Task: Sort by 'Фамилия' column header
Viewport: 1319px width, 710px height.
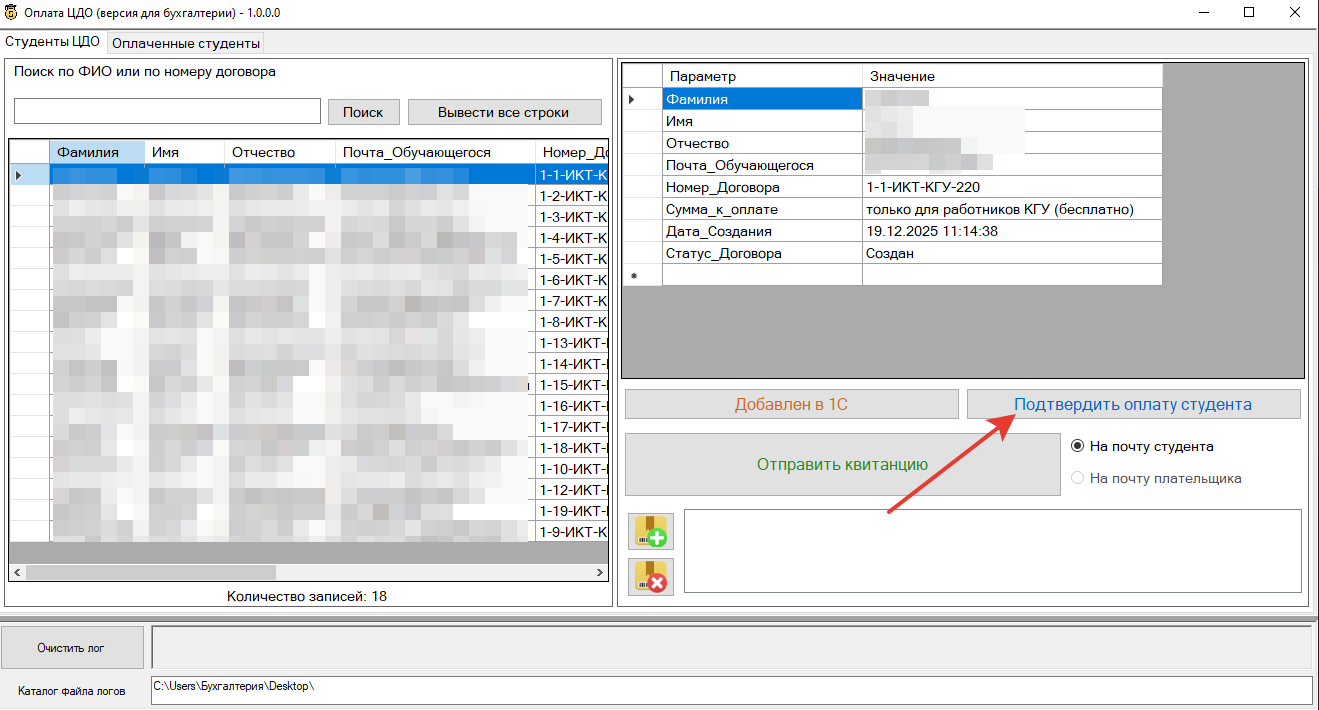Action: [x=96, y=152]
